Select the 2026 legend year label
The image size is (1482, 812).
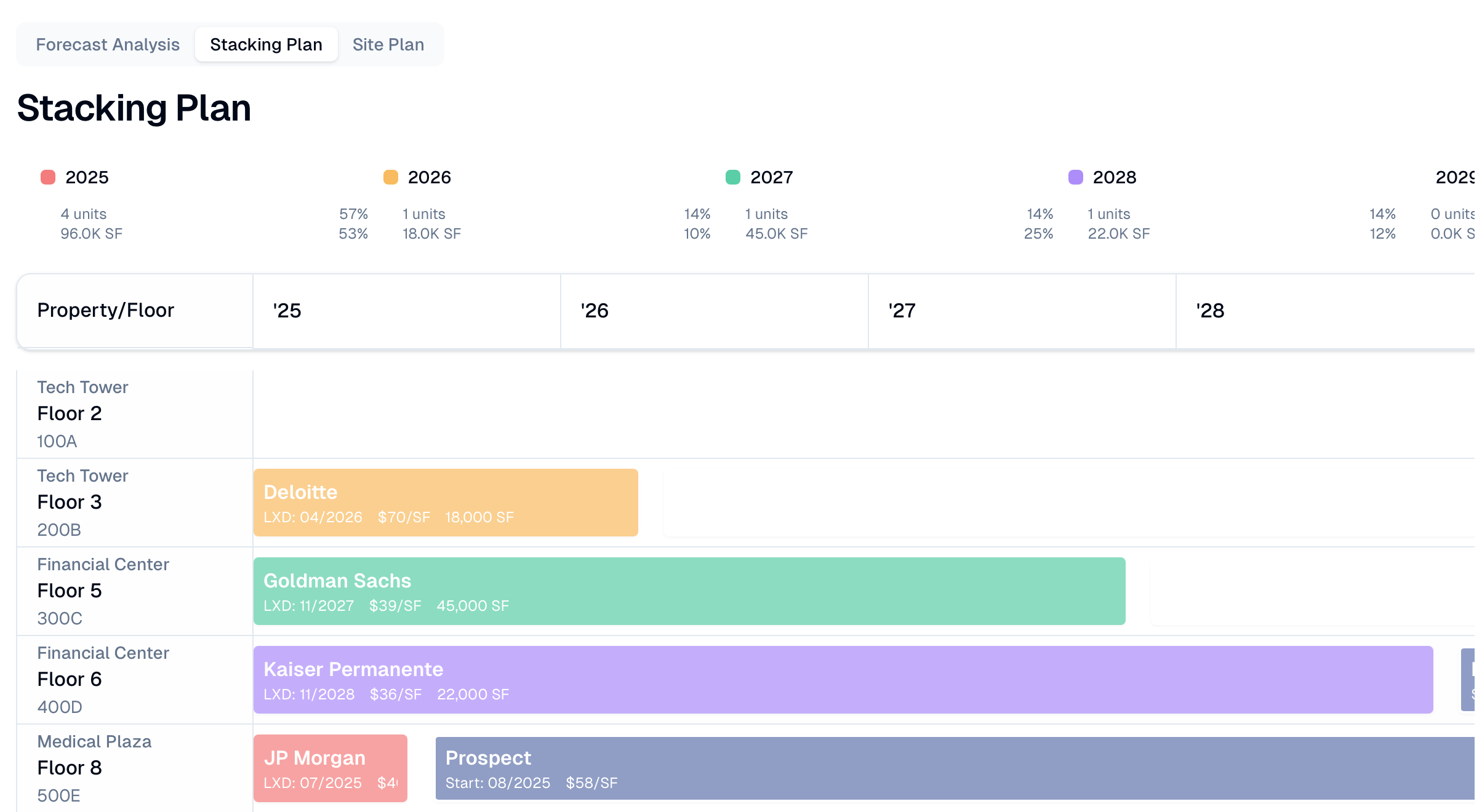point(430,177)
